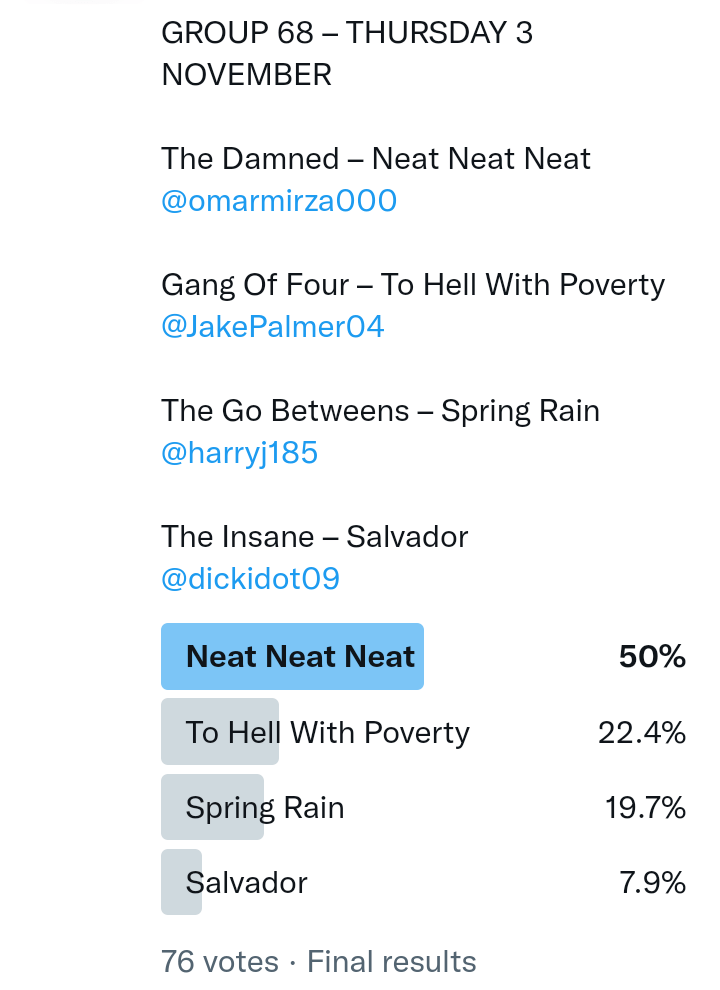This screenshot has width=720, height=990.
Task: Click The Go Betweens – Spring Rain text
Action: click(x=380, y=411)
